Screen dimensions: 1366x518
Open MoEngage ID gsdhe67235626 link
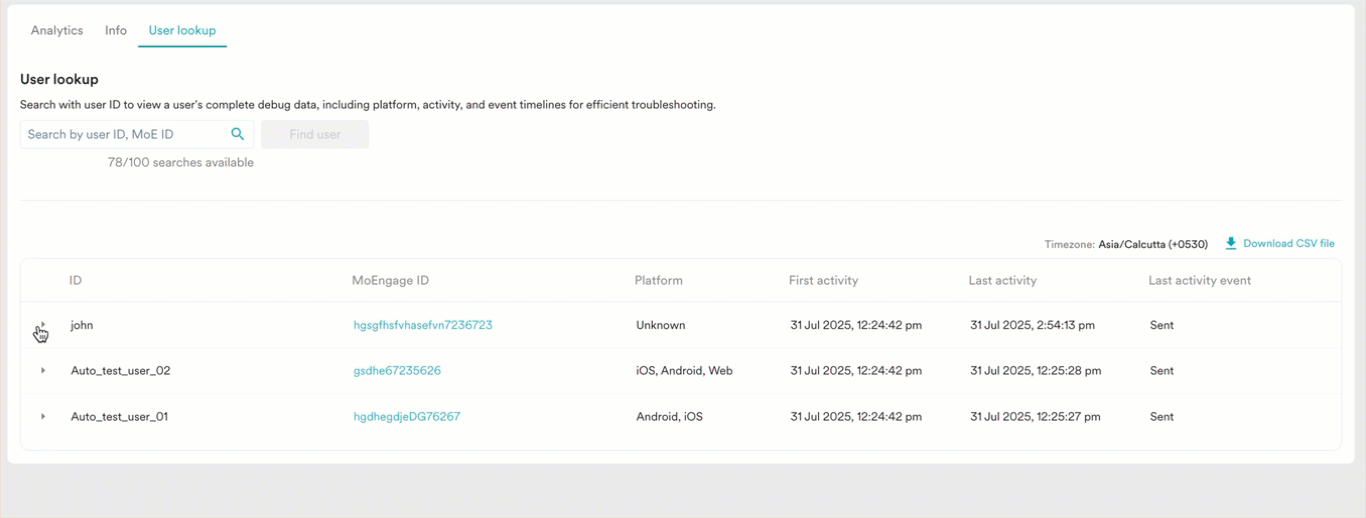(x=397, y=371)
